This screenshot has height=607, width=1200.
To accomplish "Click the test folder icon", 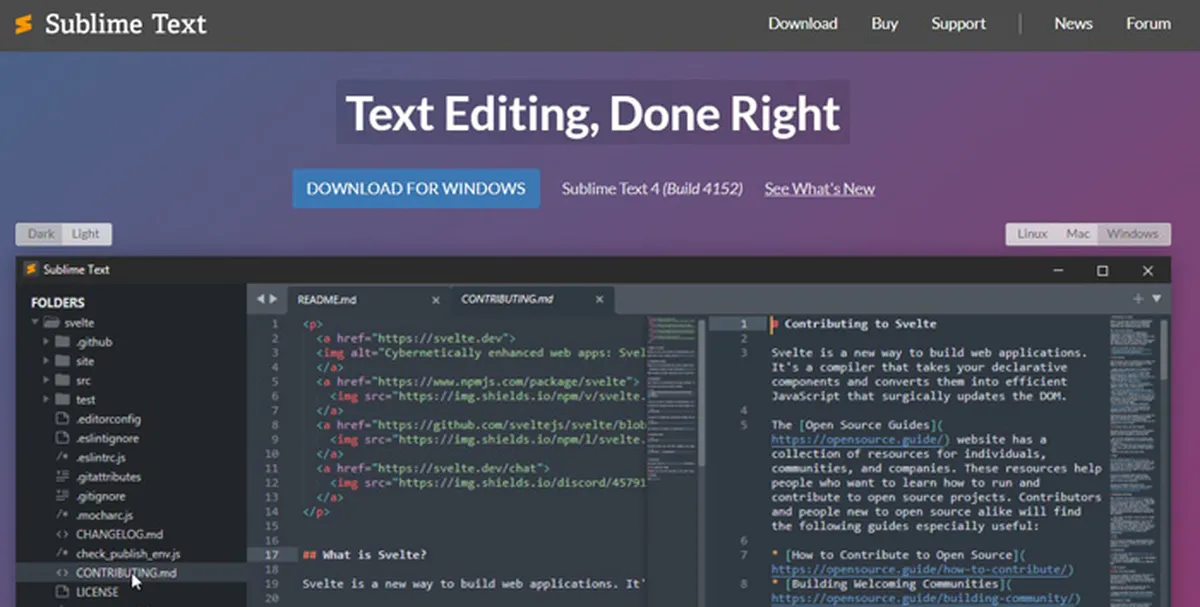I will pos(62,400).
